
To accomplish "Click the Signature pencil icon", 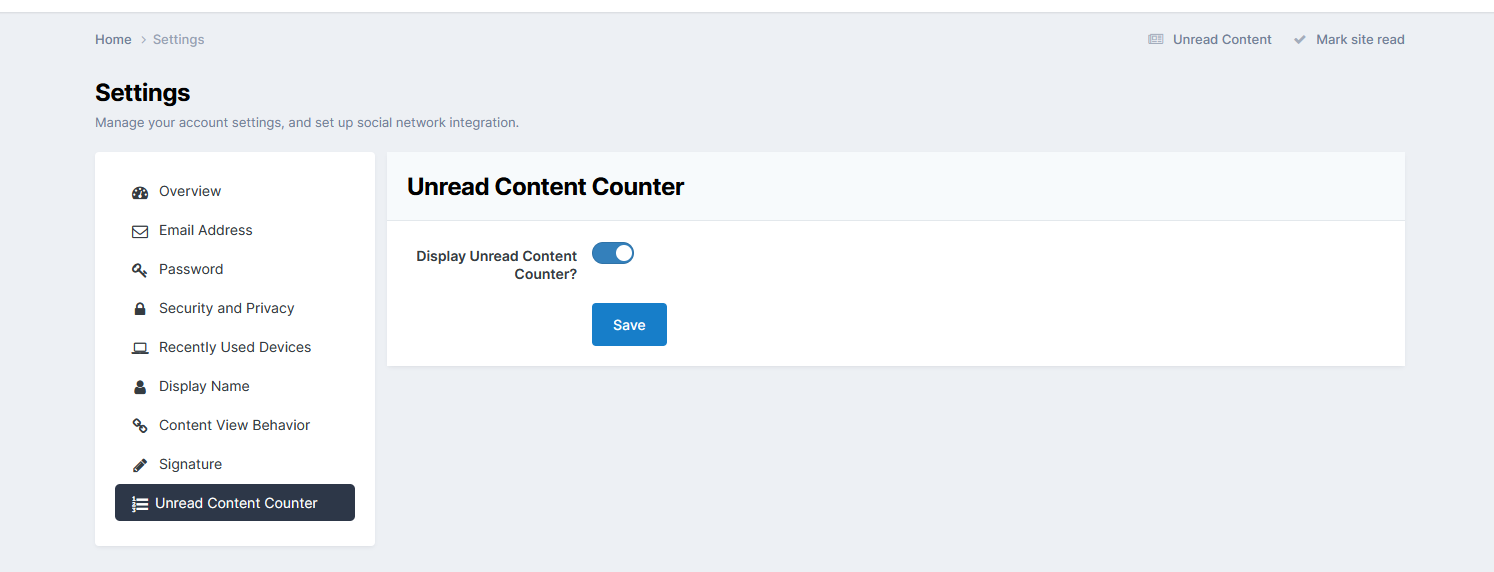I will coord(140,465).
